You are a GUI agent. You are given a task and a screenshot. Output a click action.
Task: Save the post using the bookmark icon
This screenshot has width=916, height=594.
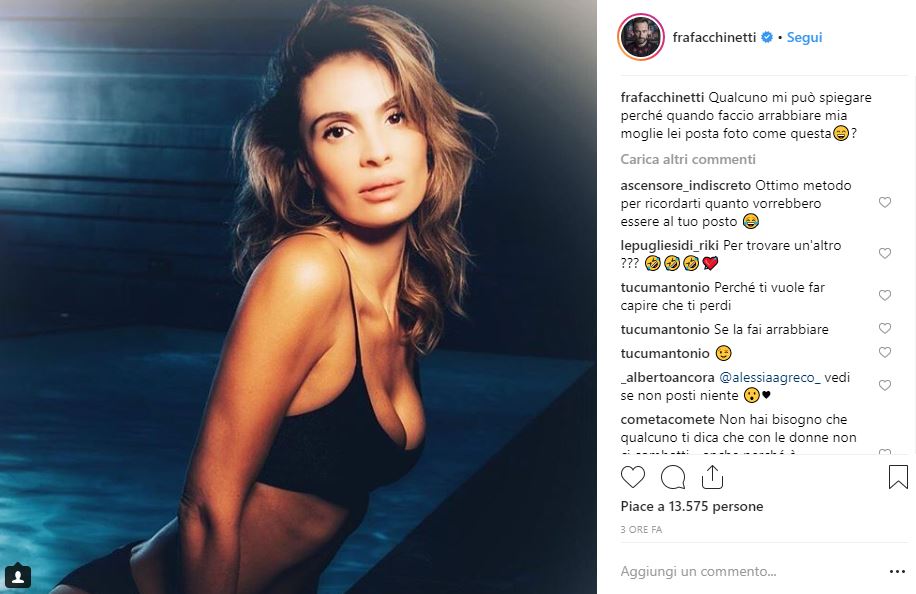coord(899,478)
